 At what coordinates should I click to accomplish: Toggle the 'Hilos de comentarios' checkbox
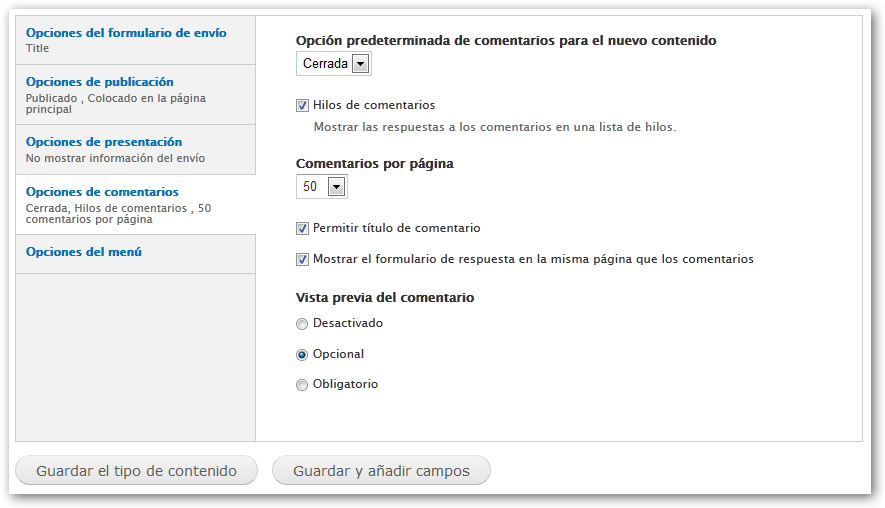[302, 105]
